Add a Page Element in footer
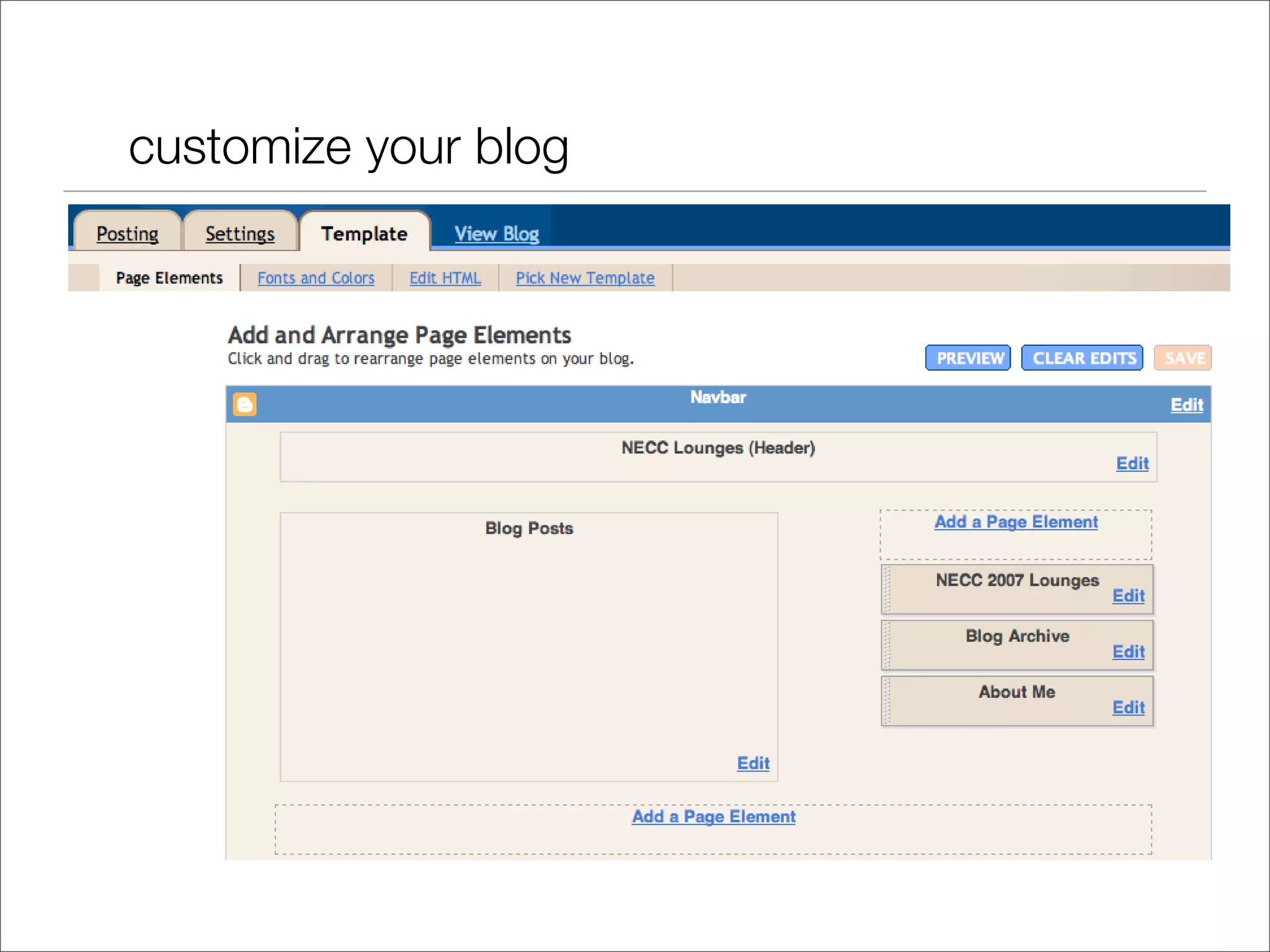The width and height of the screenshot is (1270, 952). point(714,816)
